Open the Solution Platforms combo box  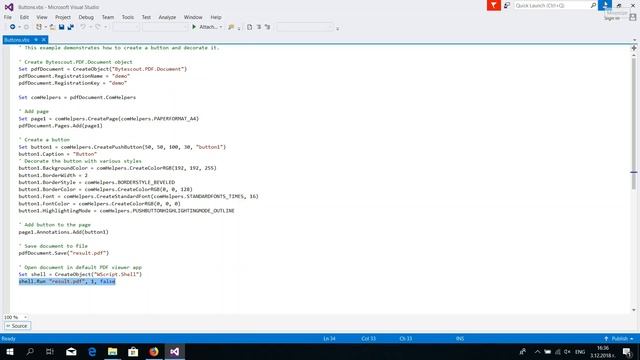coord(164,27)
